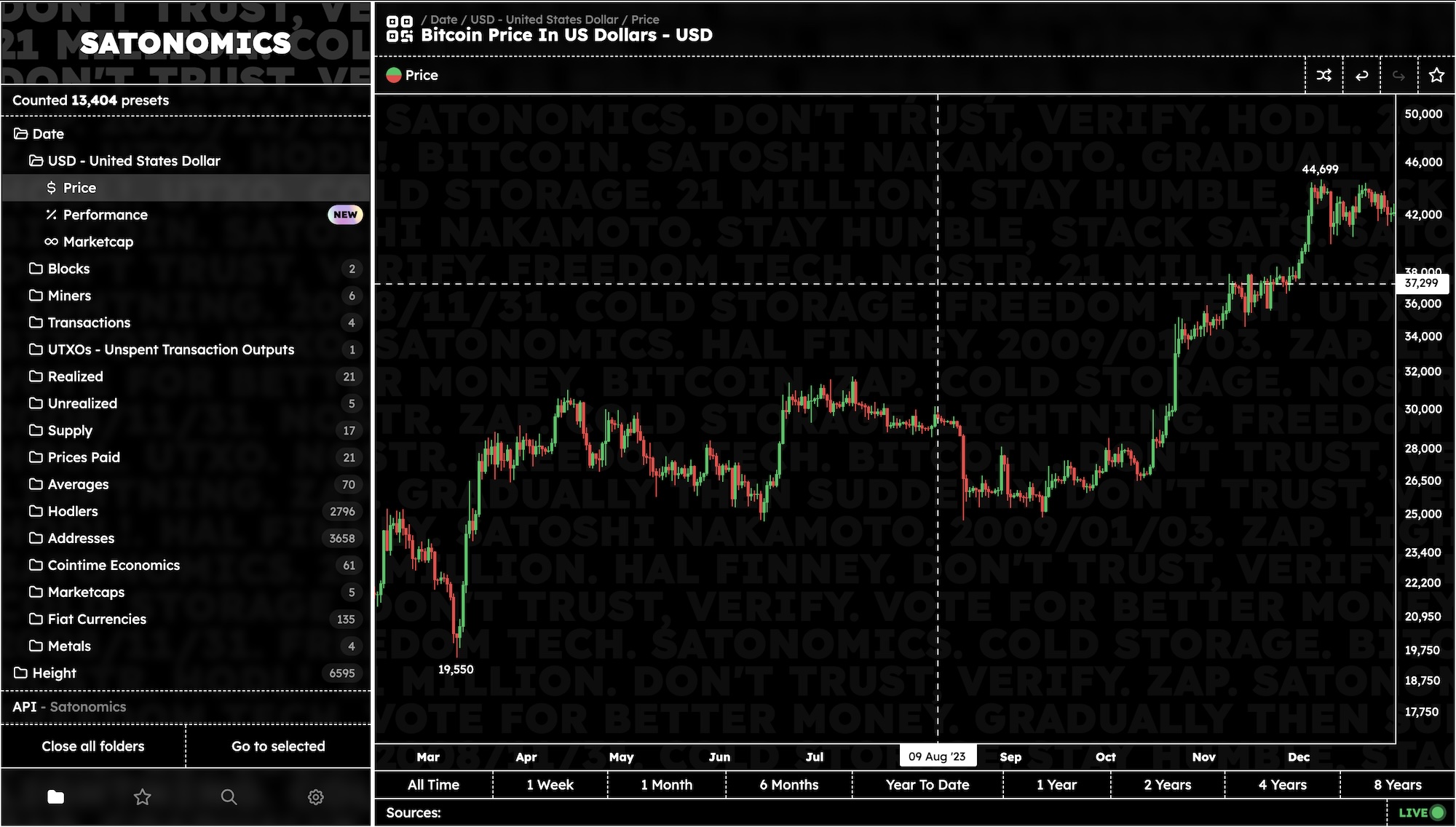1456x827 pixels.
Task: Open the folders tab icon in bottom bar
Action: coord(55,797)
